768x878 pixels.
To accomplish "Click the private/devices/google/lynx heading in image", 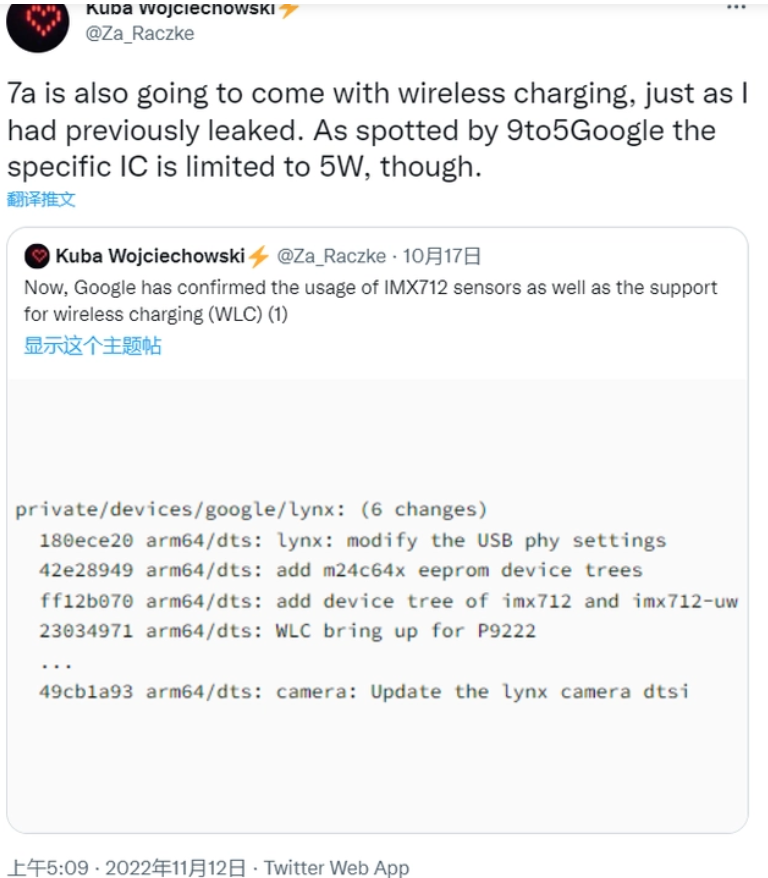I will (251, 510).
